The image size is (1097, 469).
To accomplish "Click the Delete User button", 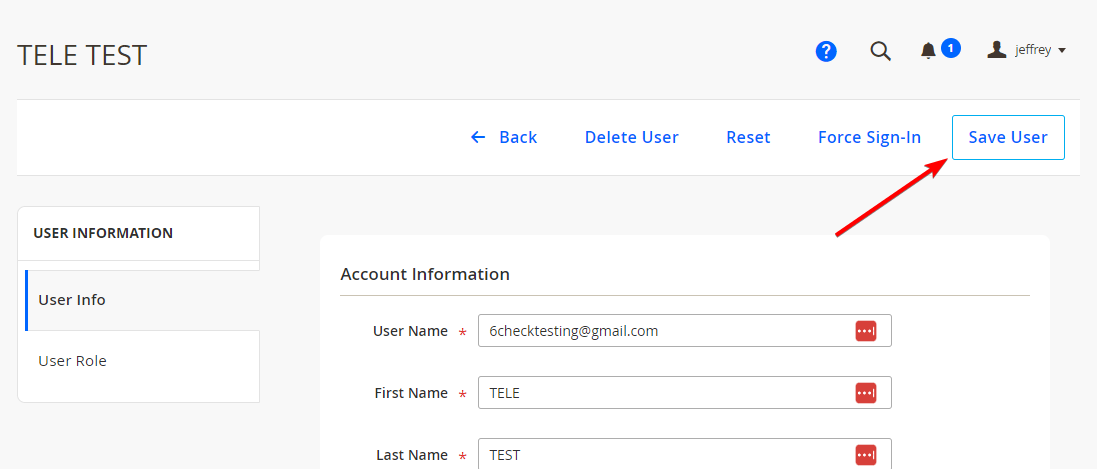I will pyautogui.click(x=632, y=137).
